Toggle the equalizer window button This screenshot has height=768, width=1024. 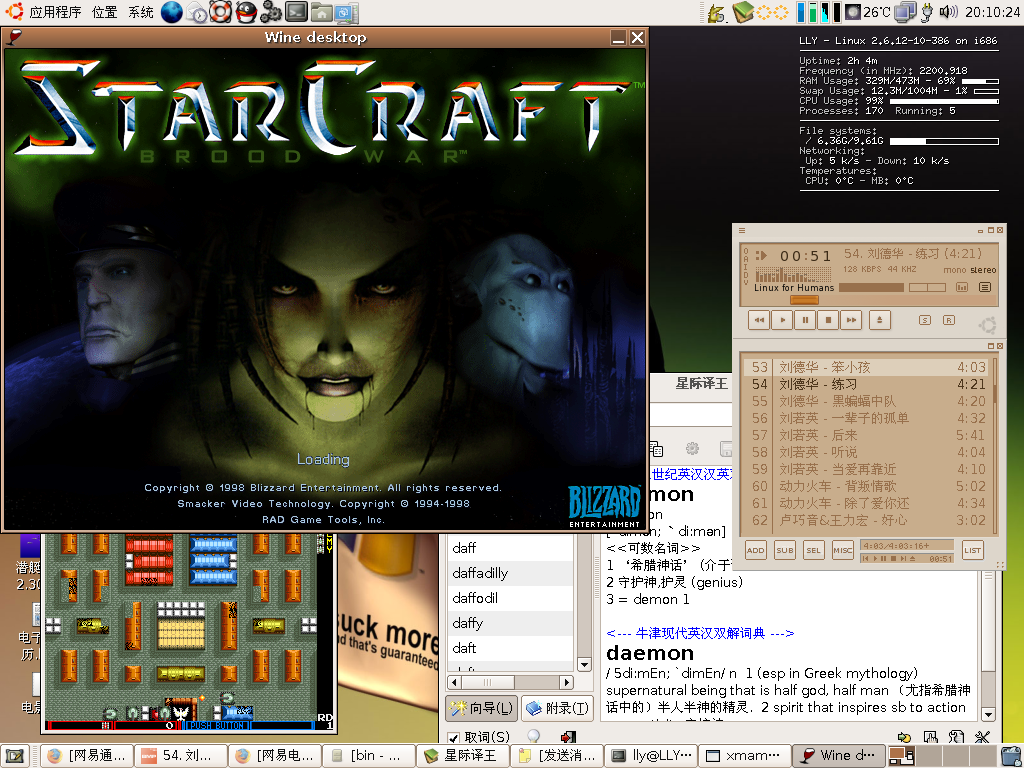pyautogui.click(x=962, y=287)
